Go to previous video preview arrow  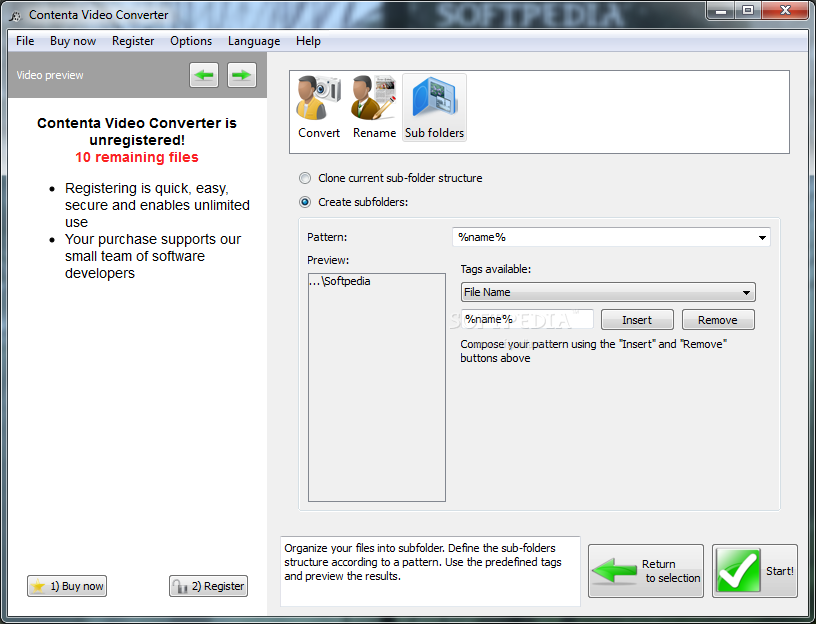[x=204, y=75]
